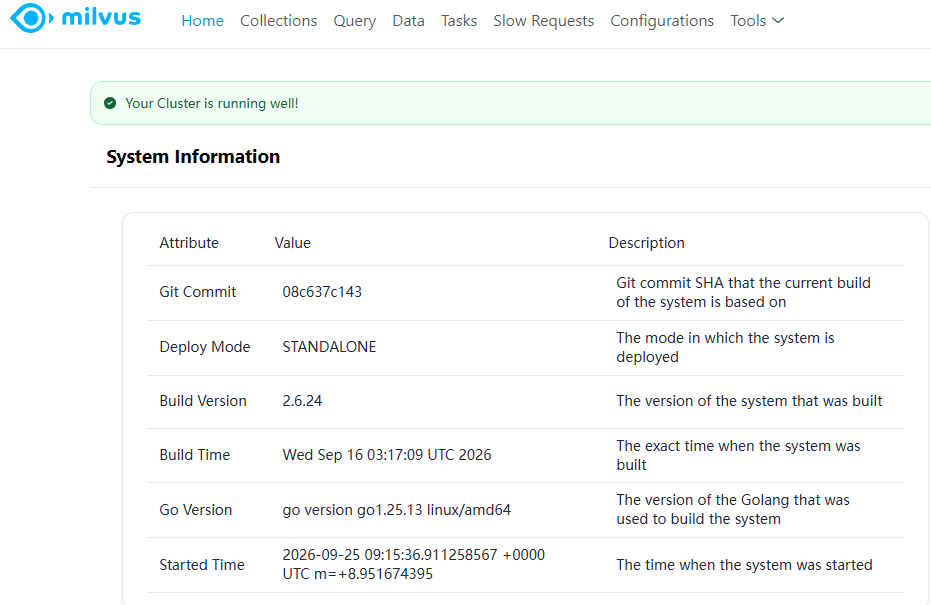Screen dimensions: 931x605
Task: Select the Build Time attribute cell
Action: 195,455
